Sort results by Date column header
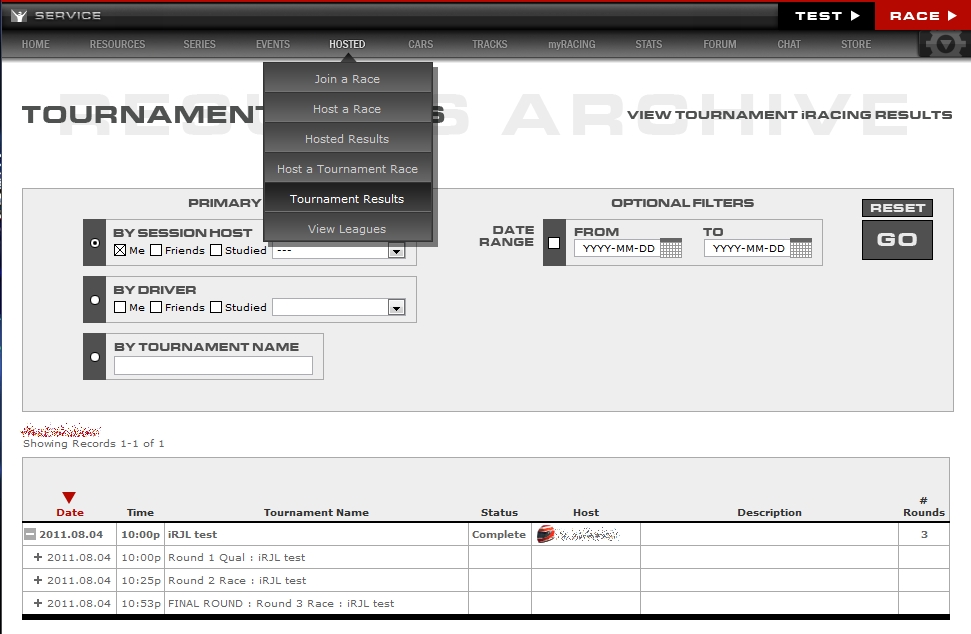Viewport: 971px width, 634px height. click(70, 512)
